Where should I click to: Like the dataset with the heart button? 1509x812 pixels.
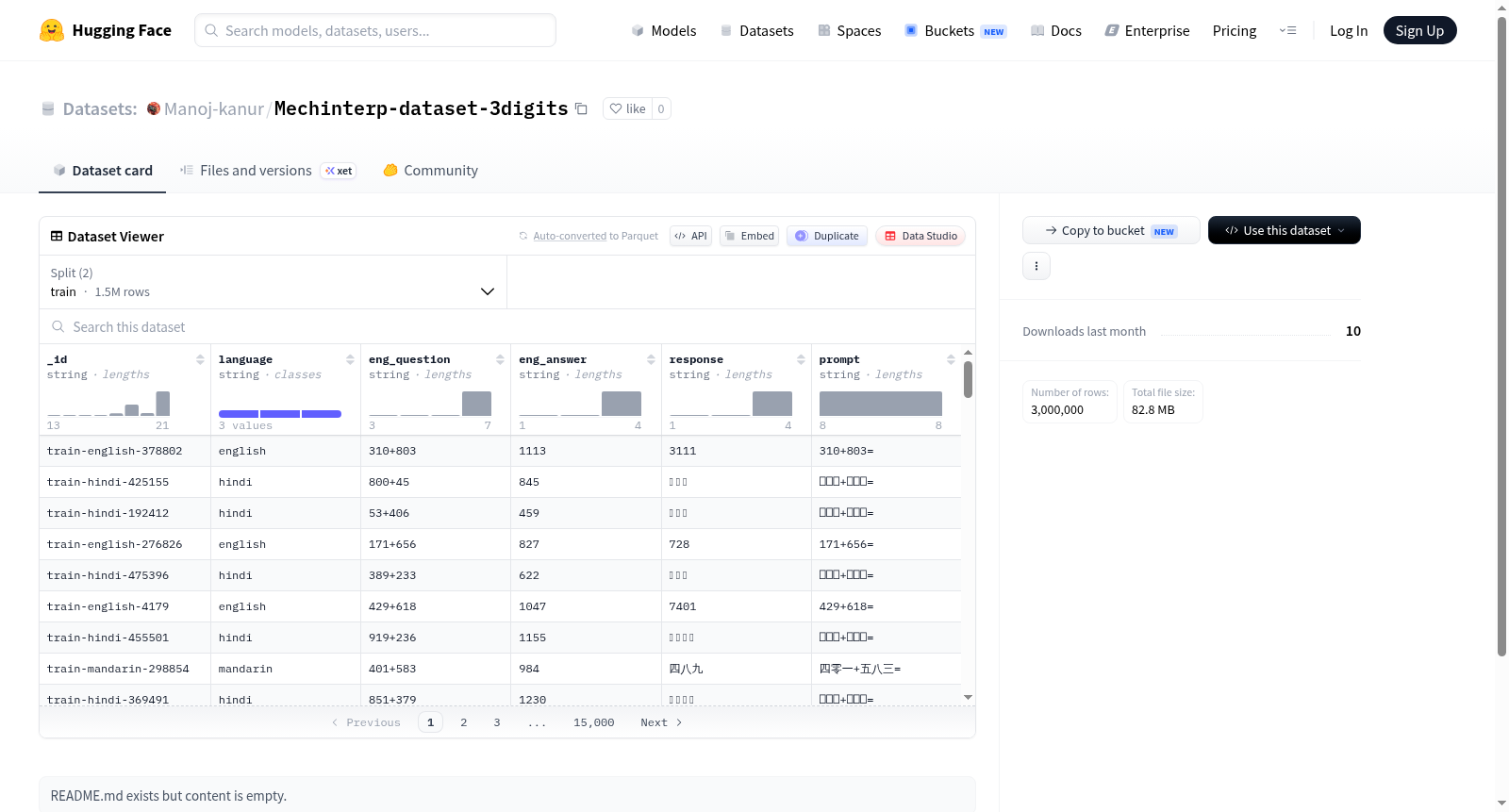pyautogui.click(x=627, y=109)
